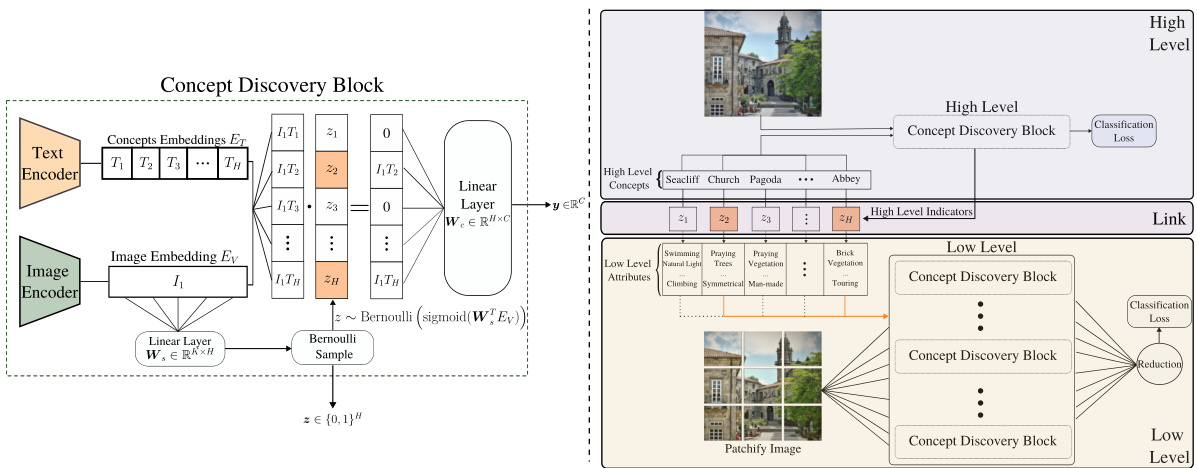
Task: Click the middle Concept Discovery Block in Low Level
Action: coord(982,356)
